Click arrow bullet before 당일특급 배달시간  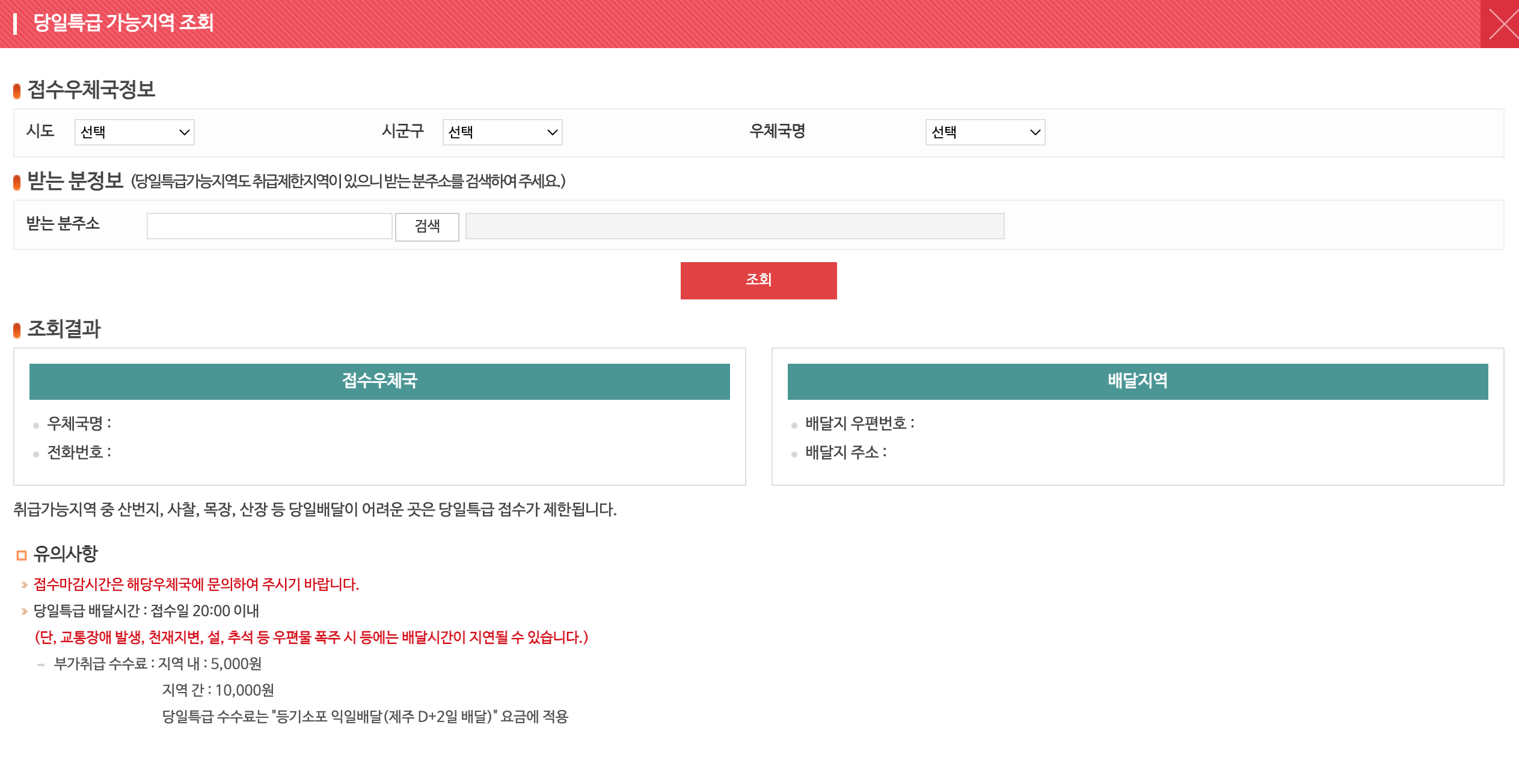24,611
